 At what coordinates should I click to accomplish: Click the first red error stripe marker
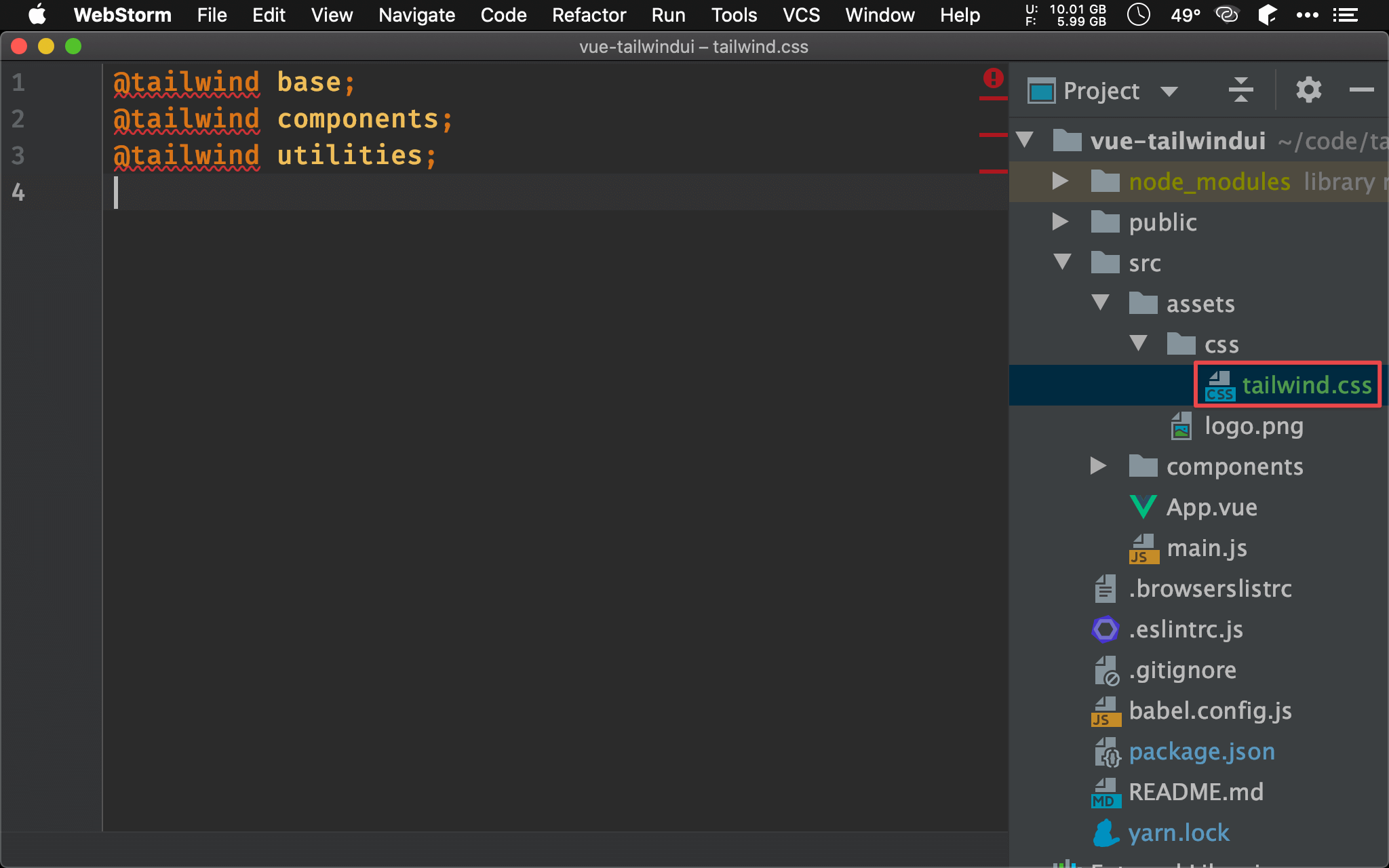tap(993, 99)
